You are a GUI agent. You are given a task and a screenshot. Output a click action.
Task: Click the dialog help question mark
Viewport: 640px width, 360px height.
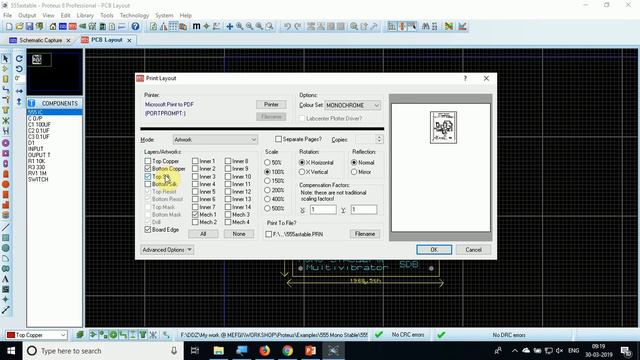tap(465, 78)
